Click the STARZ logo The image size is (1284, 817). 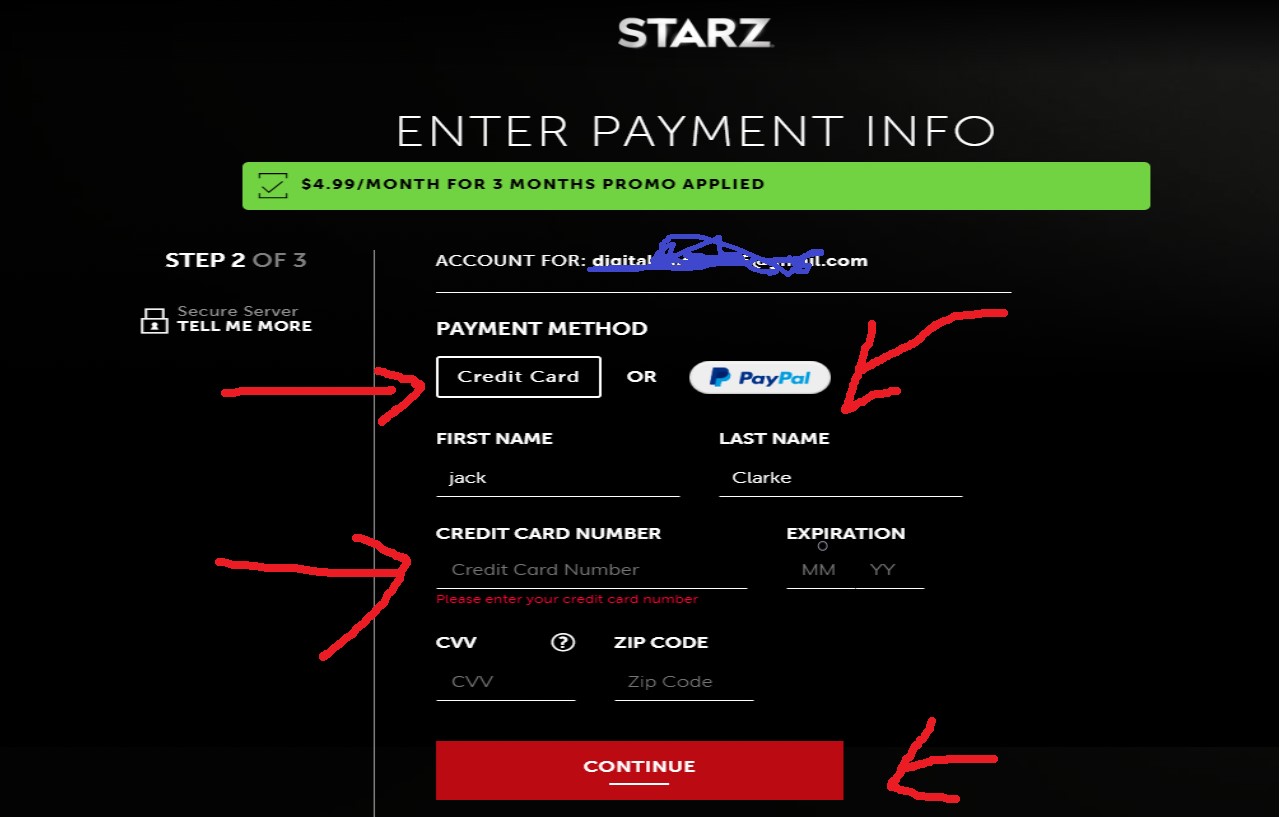pyautogui.click(x=695, y=33)
